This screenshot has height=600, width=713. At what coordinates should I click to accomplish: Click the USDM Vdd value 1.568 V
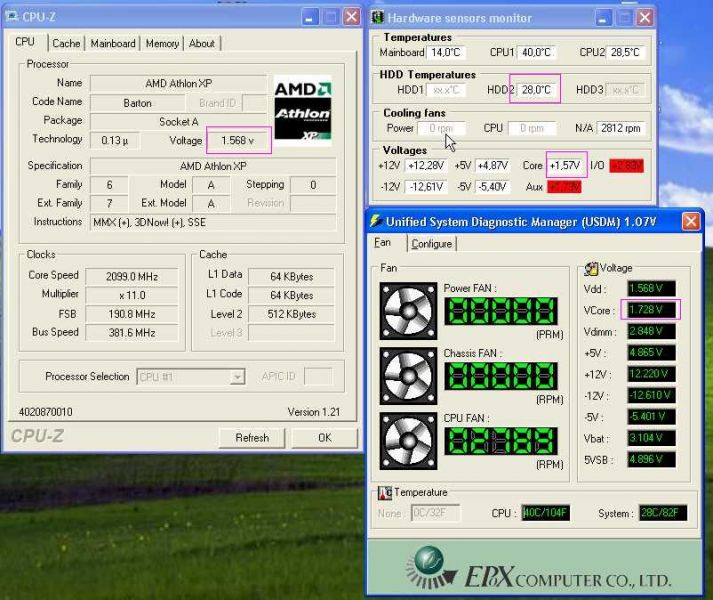click(651, 288)
